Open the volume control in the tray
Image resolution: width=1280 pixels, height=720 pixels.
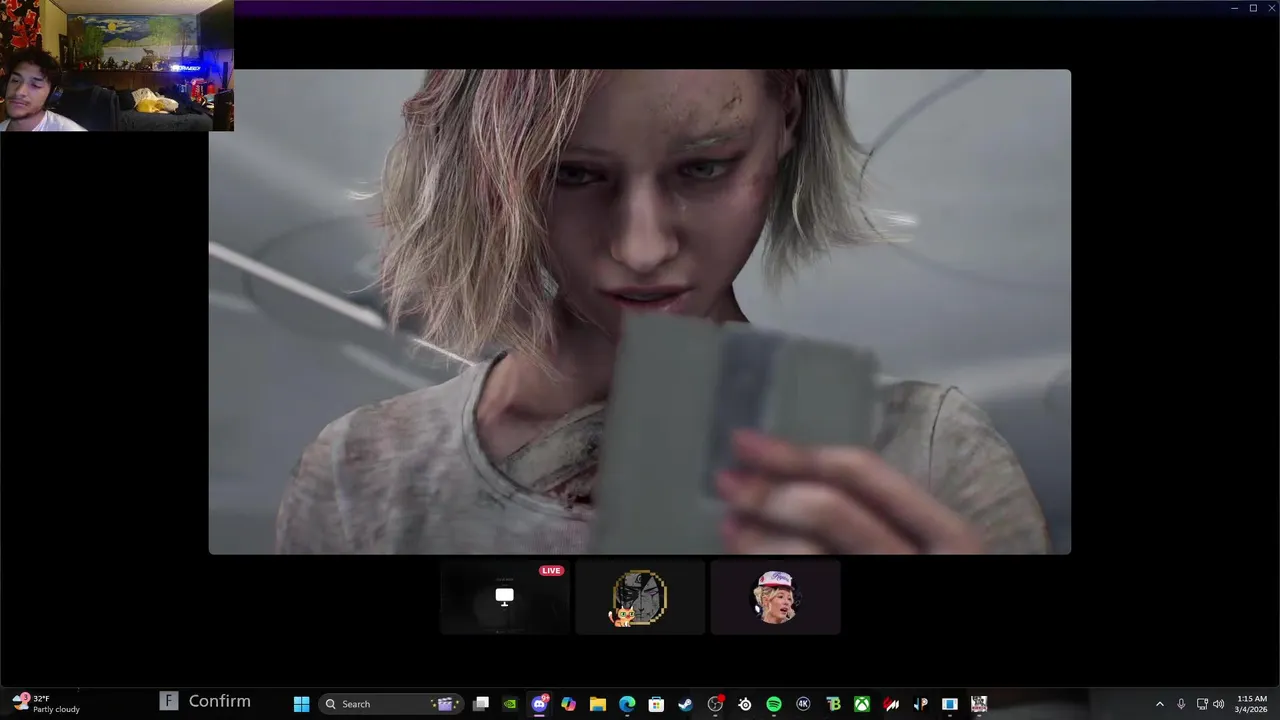pyautogui.click(x=1218, y=704)
